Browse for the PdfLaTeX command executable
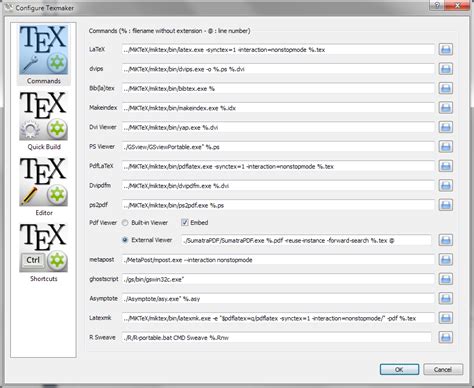474x388 pixels. tap(446, 166)
